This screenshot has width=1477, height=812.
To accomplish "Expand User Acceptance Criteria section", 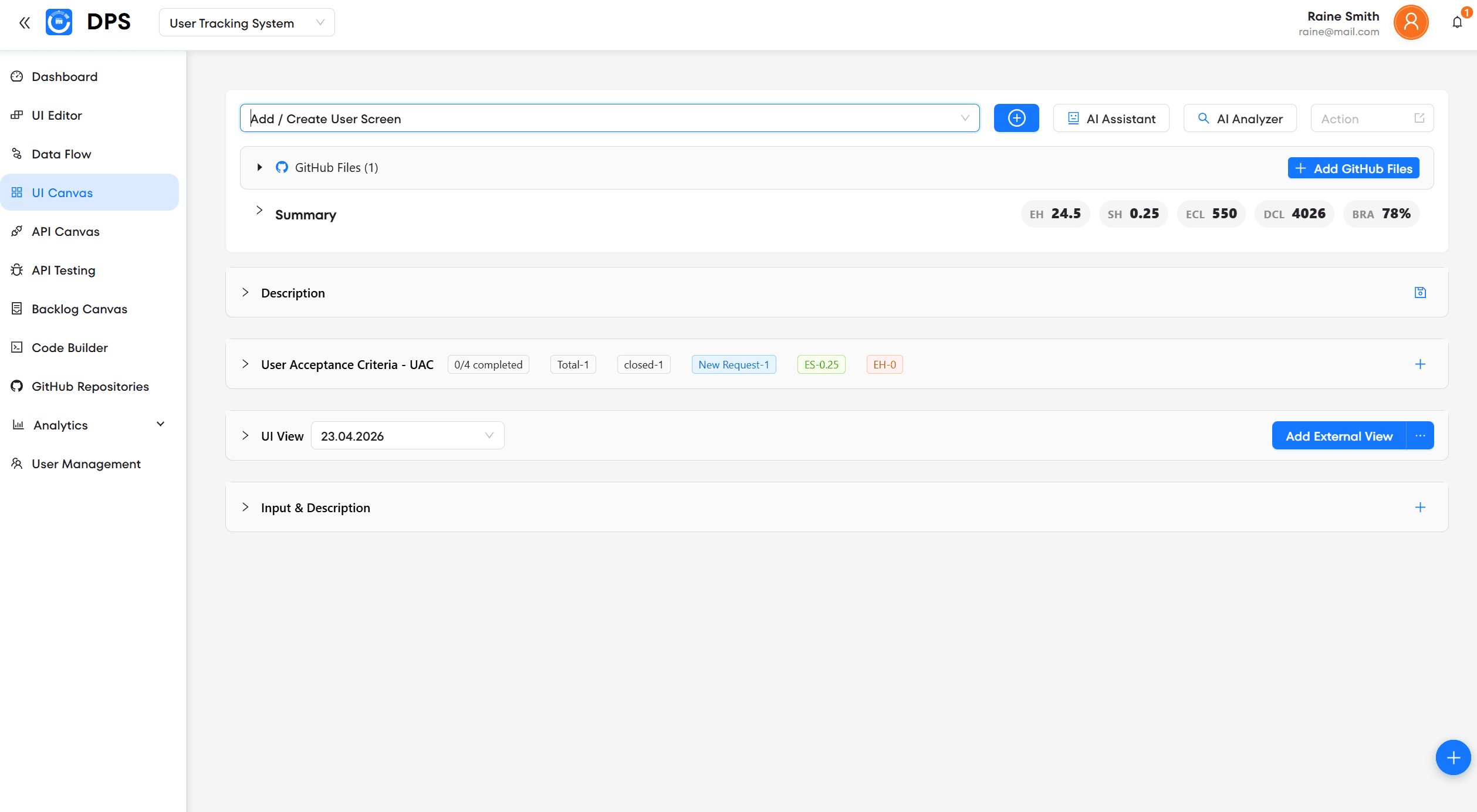I will coord(245,364).
